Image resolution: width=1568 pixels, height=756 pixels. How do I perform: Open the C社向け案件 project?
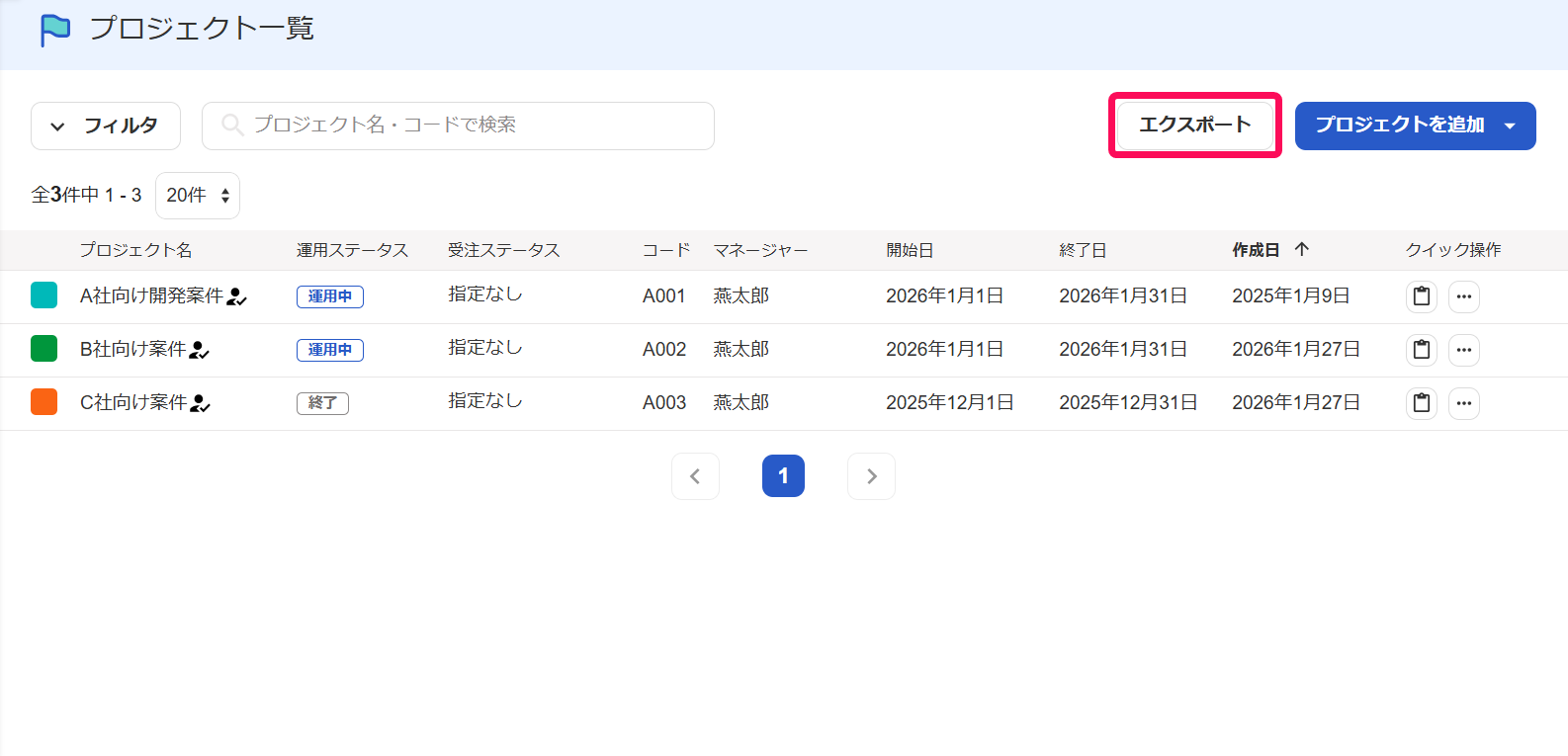132,403
